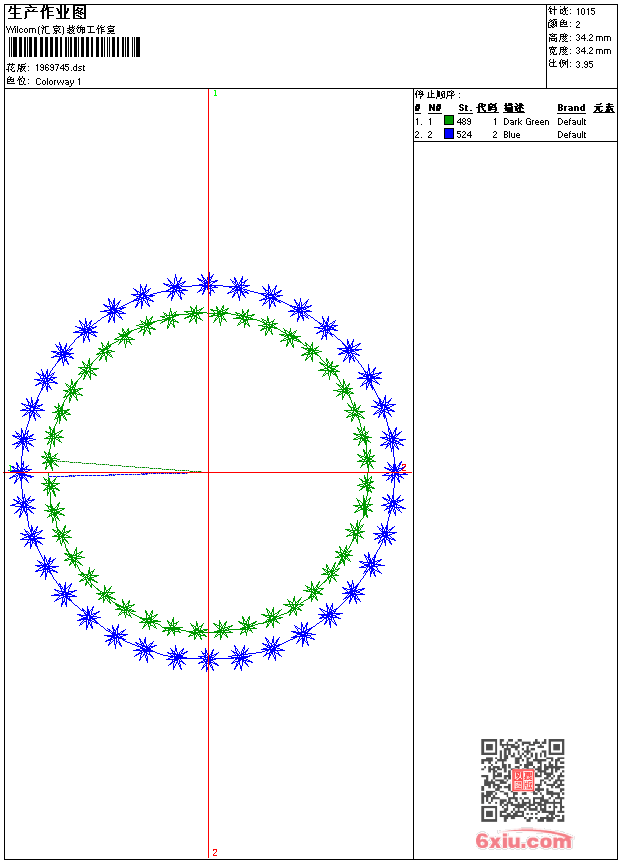
Task: Click the Colorway 1 label
Action: (59, 82)
